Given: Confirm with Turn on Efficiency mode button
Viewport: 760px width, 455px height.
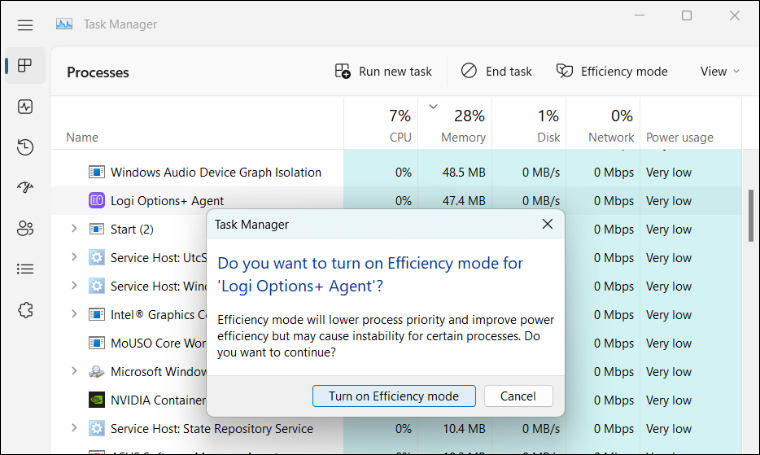Looking at the screenshot, I should pyautogui.click(x=394, y=396).
